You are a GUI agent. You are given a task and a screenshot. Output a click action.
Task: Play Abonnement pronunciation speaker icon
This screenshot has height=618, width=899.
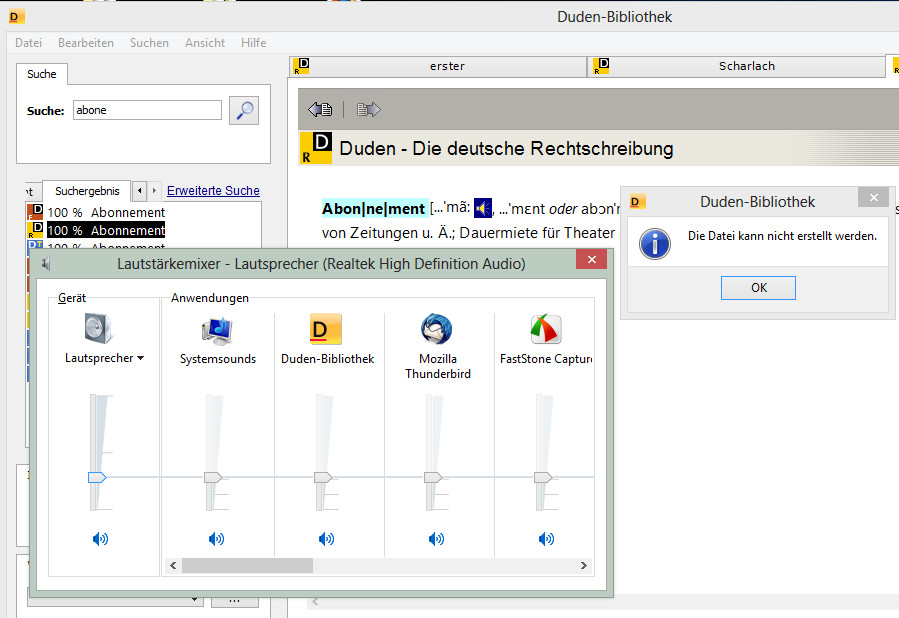[x=483, y=208]
